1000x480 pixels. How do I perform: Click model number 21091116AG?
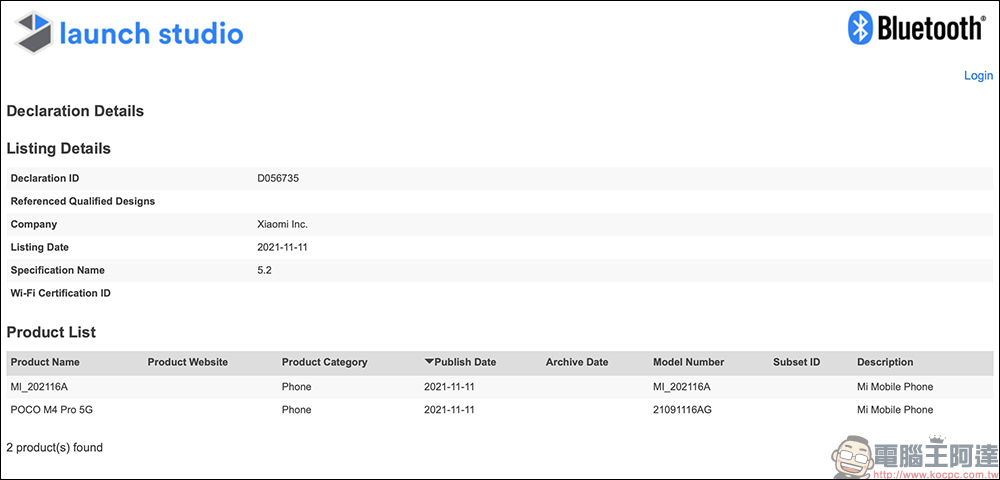click(682, 410)
